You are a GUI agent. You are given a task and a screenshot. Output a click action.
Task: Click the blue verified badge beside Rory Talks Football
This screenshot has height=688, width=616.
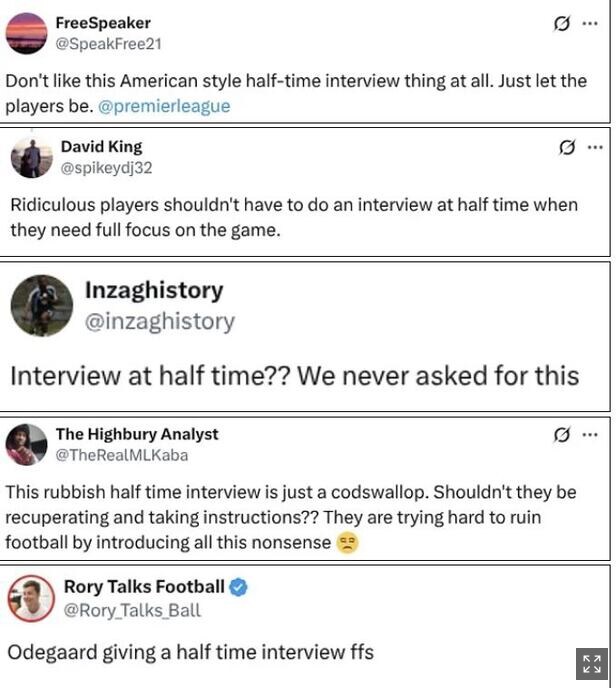click(240, 587)
